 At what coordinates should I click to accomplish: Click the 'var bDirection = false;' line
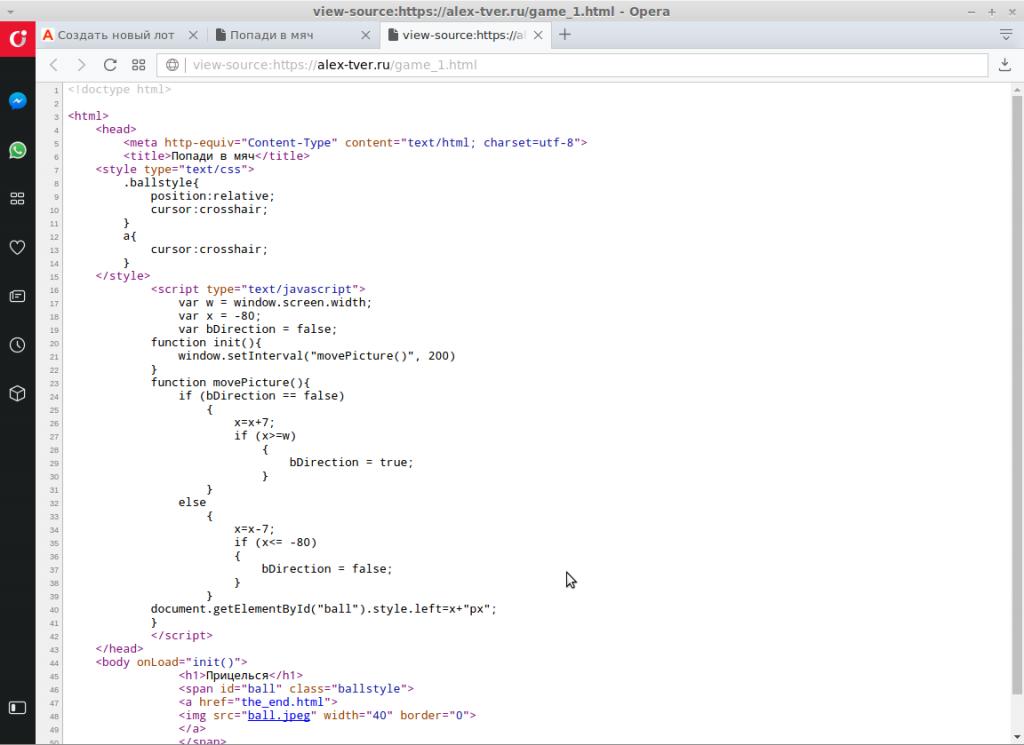pyautogui.click(x=257, y=328)
